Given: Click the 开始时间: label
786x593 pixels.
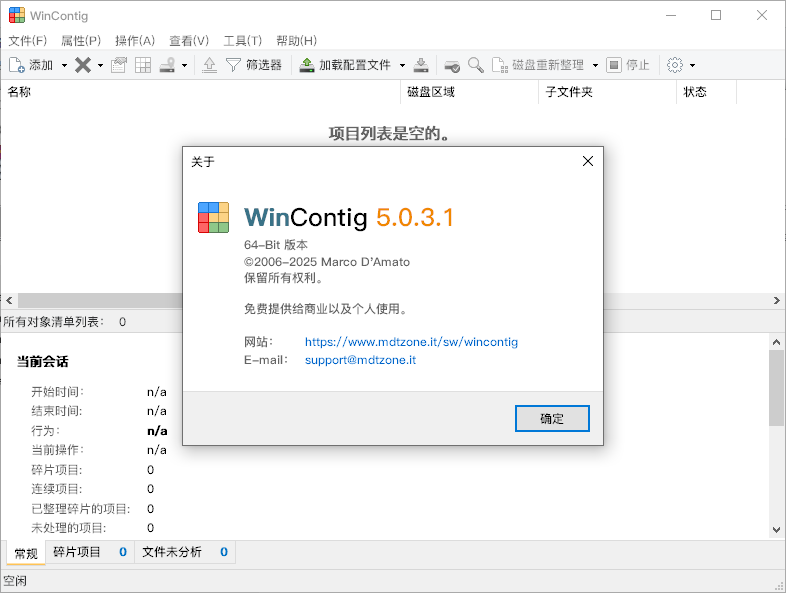Looking at the screenshot, I should tap(58, 391).
